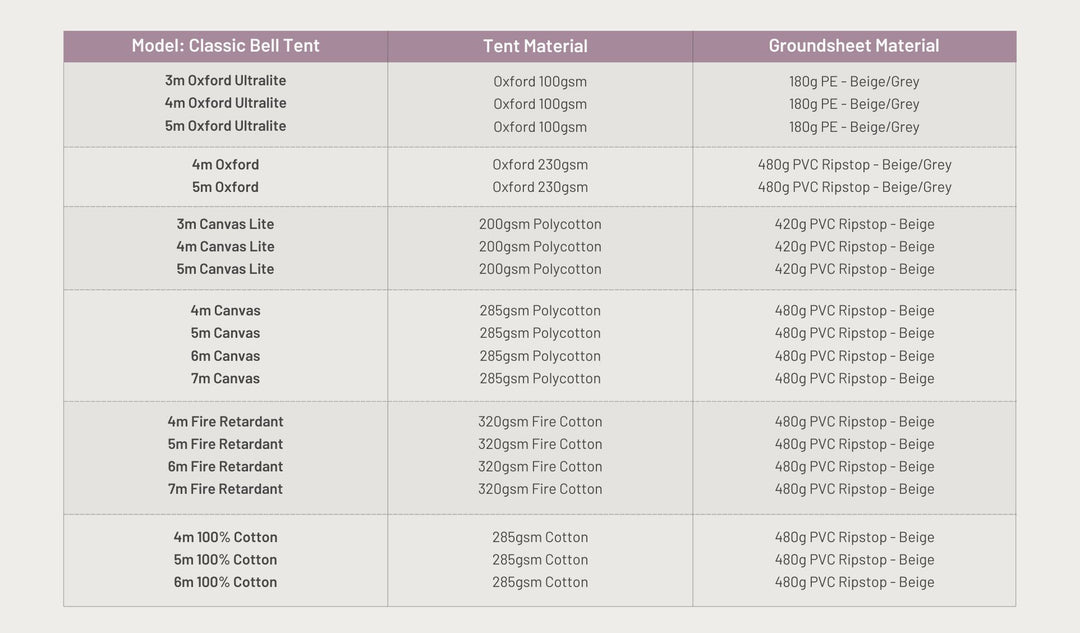Select the "6m Canvas" model entry
Screen dimensions: 1080x633
tap(225, 356)
